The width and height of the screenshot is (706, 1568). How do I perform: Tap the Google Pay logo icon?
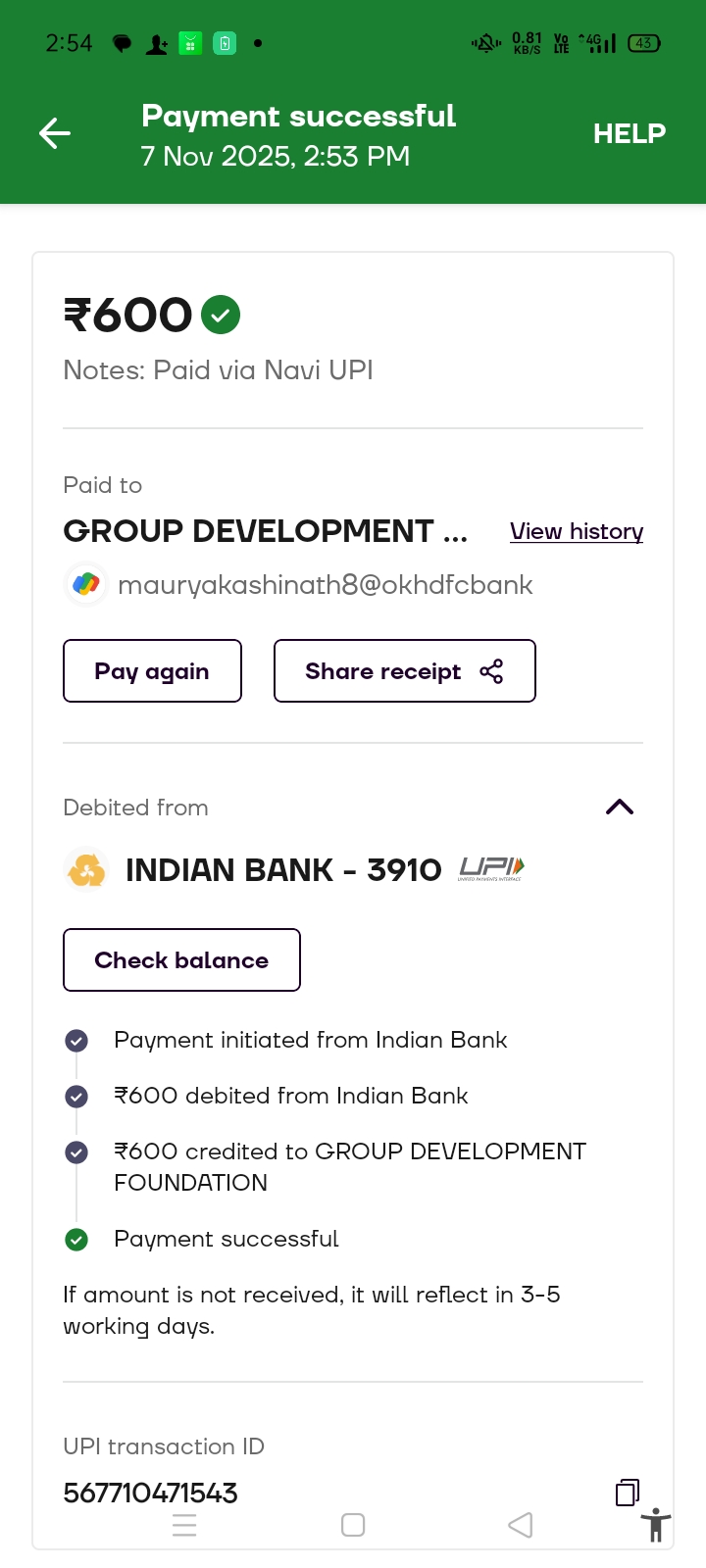point(86,585)
